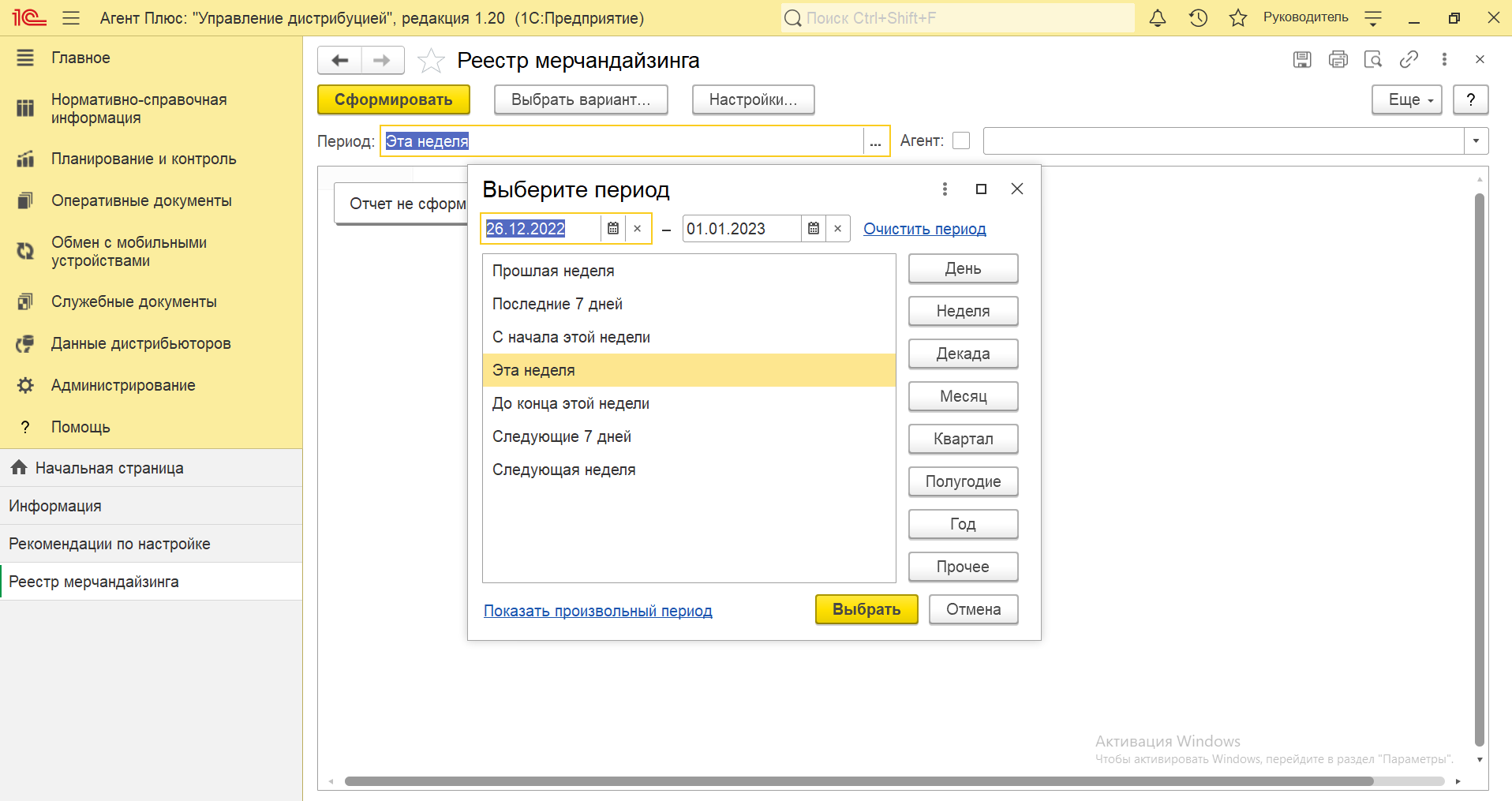This screenshot has height=801, width=1512.
Task: Open Настройки... button
Action: tap(753, 99)
